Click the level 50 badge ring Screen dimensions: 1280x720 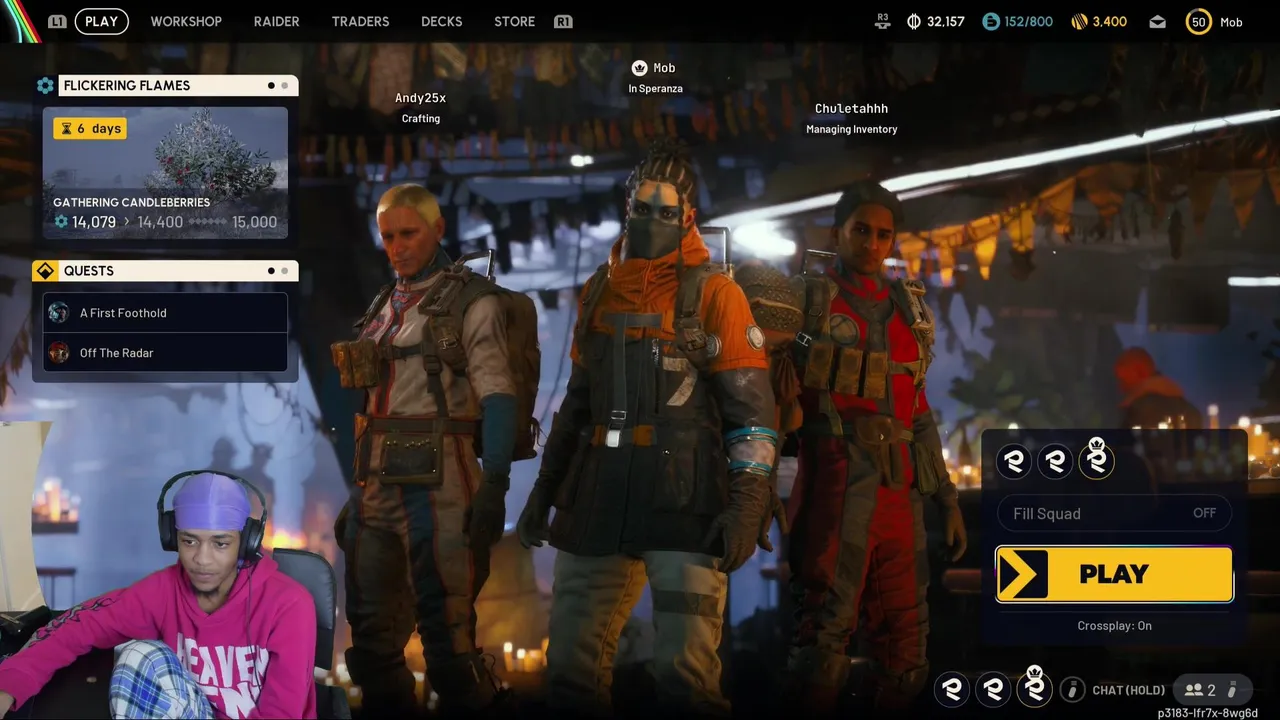pyautogui.click(x=1198, y=21)
